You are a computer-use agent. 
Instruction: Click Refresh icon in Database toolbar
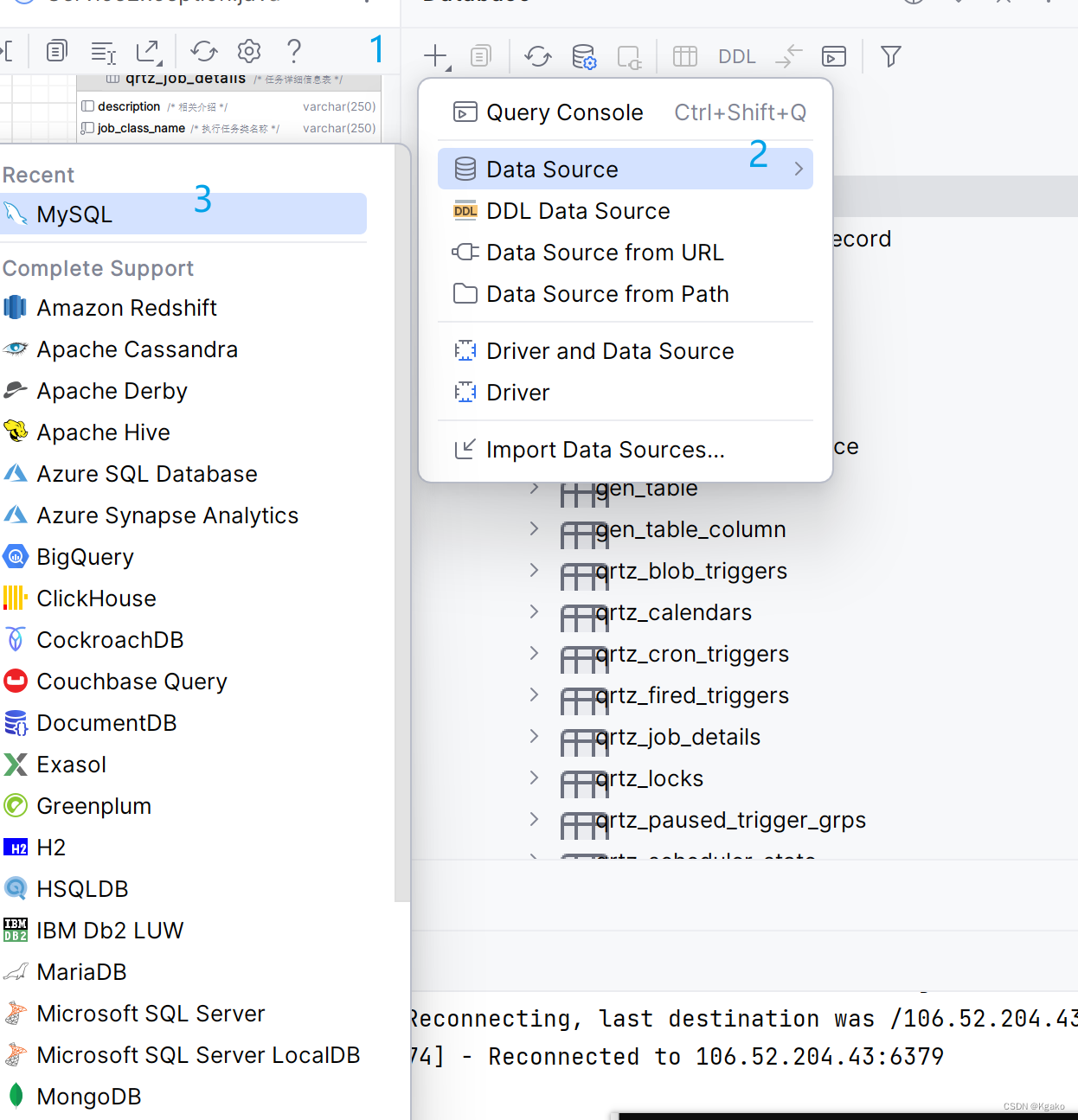pos(537,56)
